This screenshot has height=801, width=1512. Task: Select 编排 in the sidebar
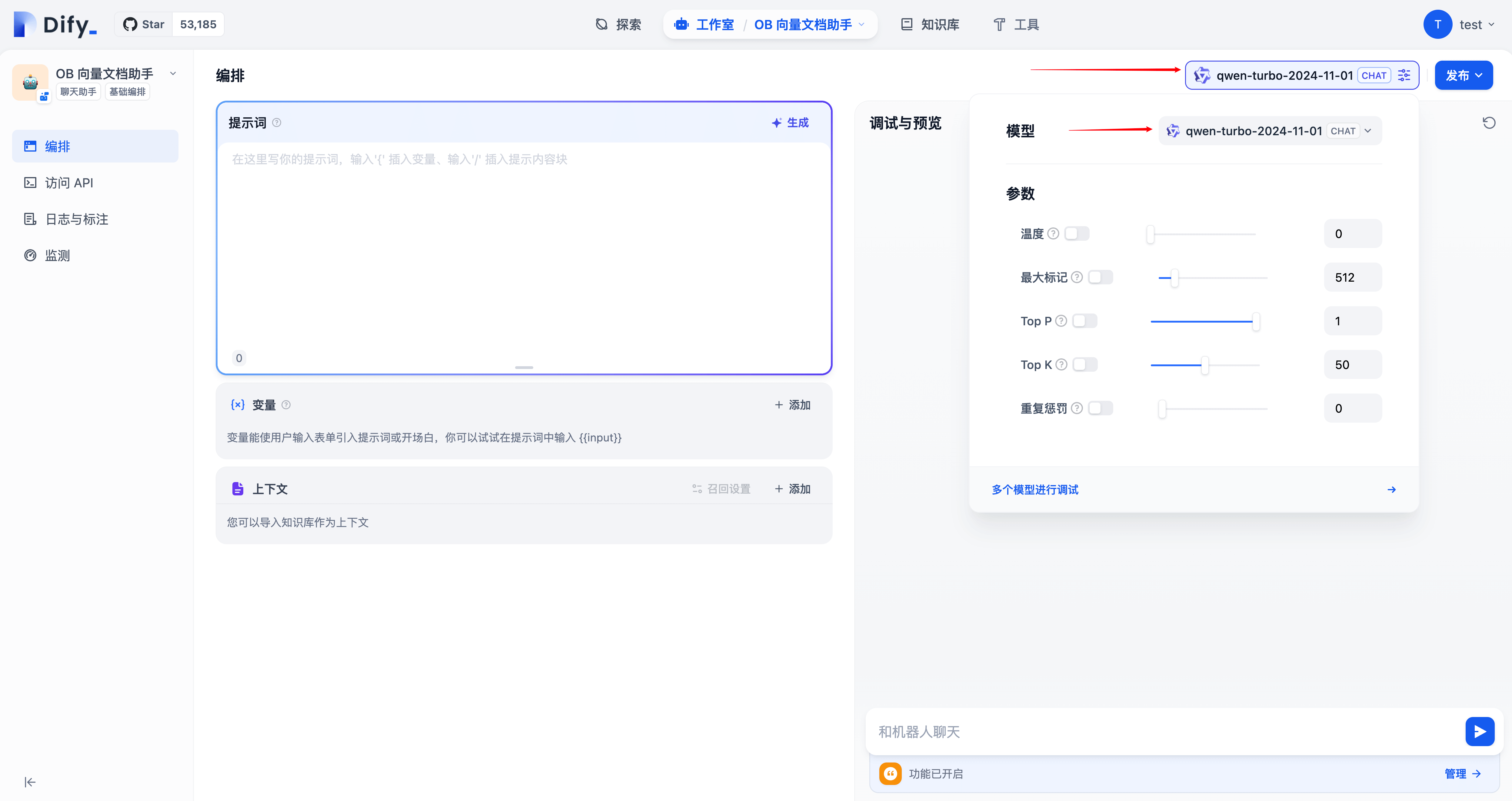[x=95, y=146]
